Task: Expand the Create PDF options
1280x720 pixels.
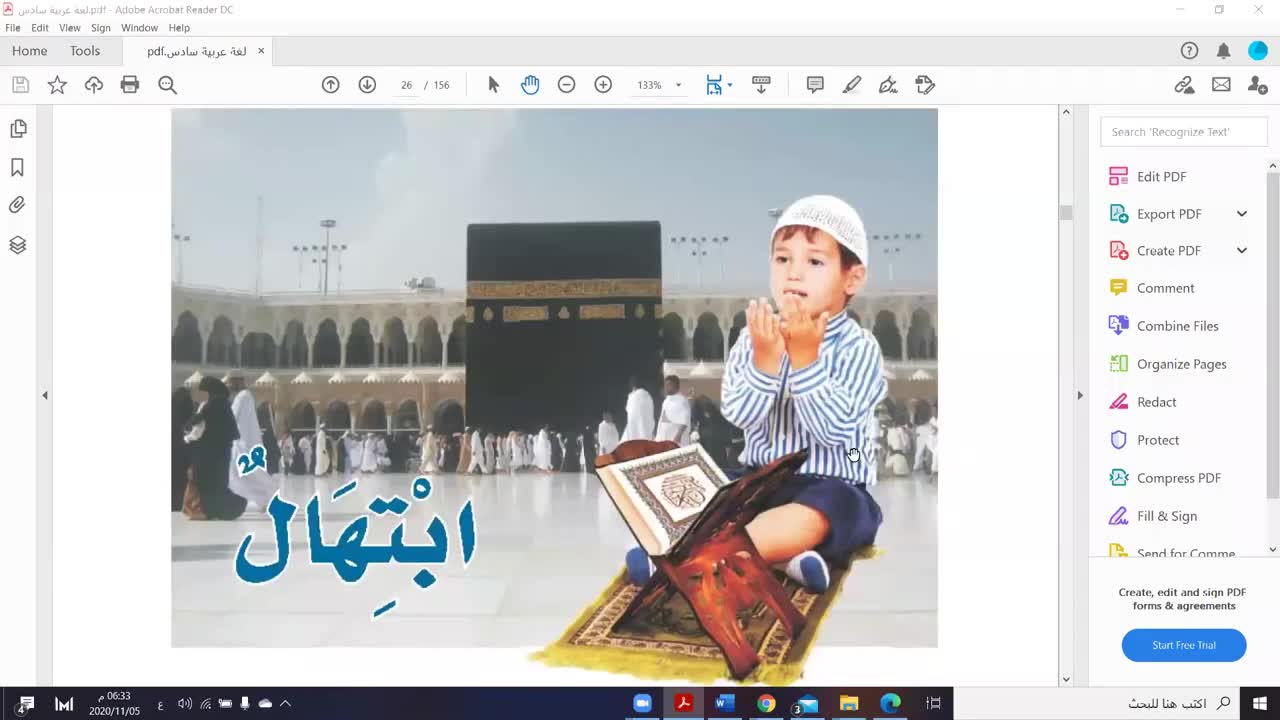Action: [x=1241, y=251]
